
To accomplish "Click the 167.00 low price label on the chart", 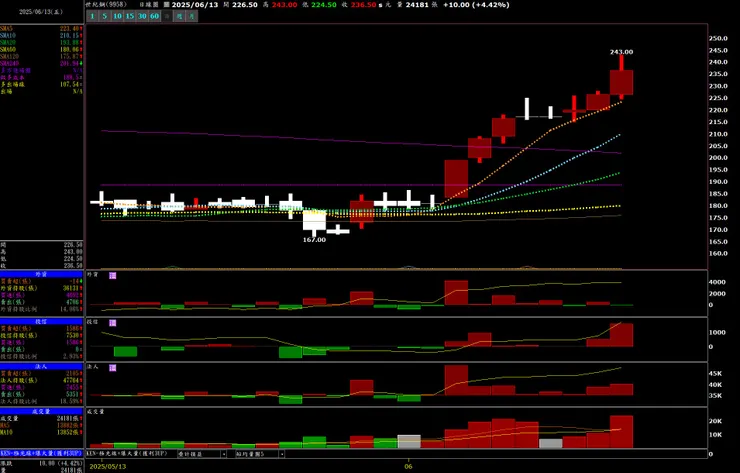I will 314,240.
